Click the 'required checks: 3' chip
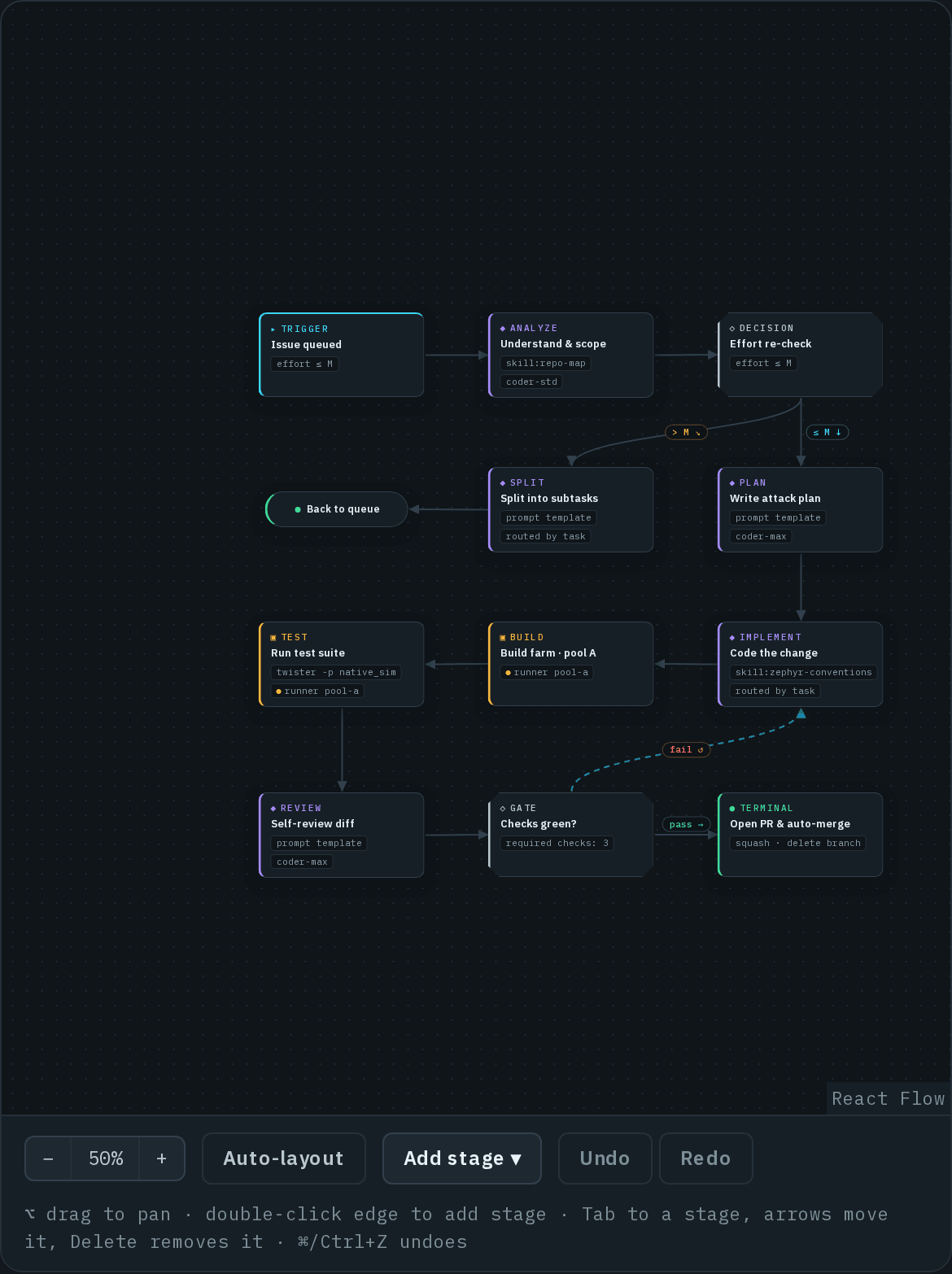 (557, 844)
